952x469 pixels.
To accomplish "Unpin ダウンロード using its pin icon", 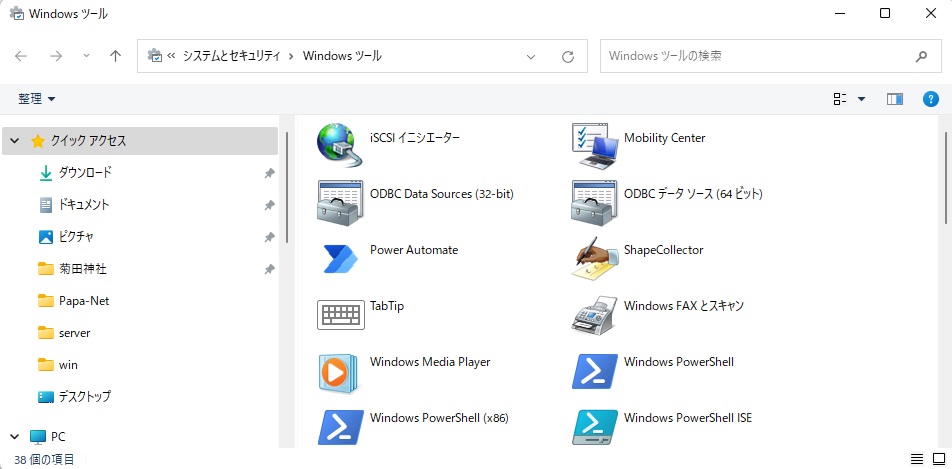I will click(x=269, y=173).
